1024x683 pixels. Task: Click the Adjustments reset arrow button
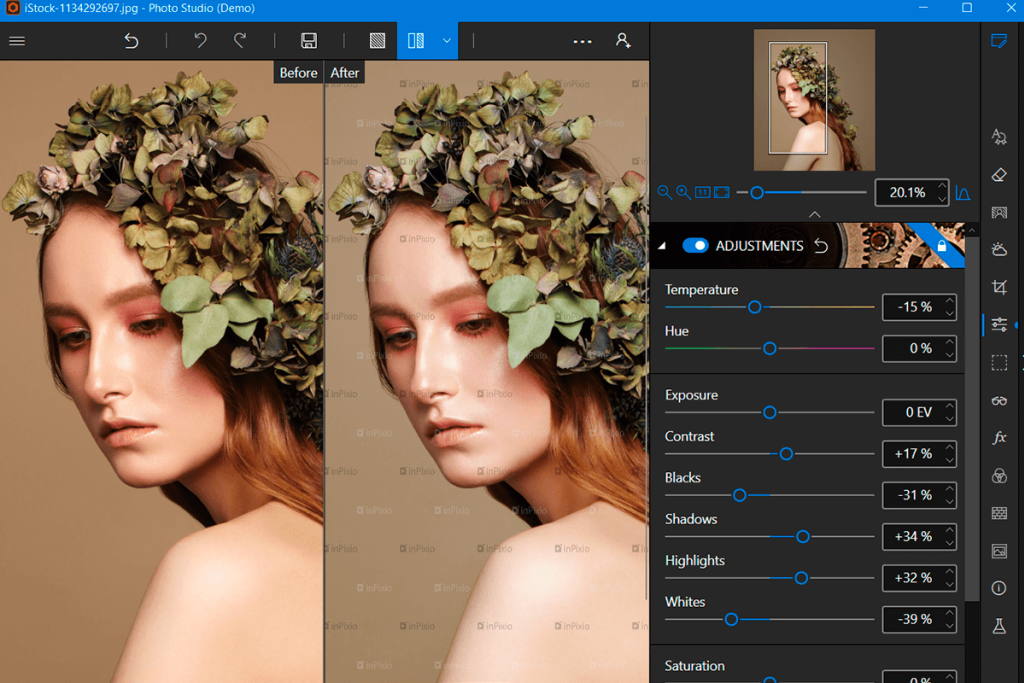tap(820, 245)
